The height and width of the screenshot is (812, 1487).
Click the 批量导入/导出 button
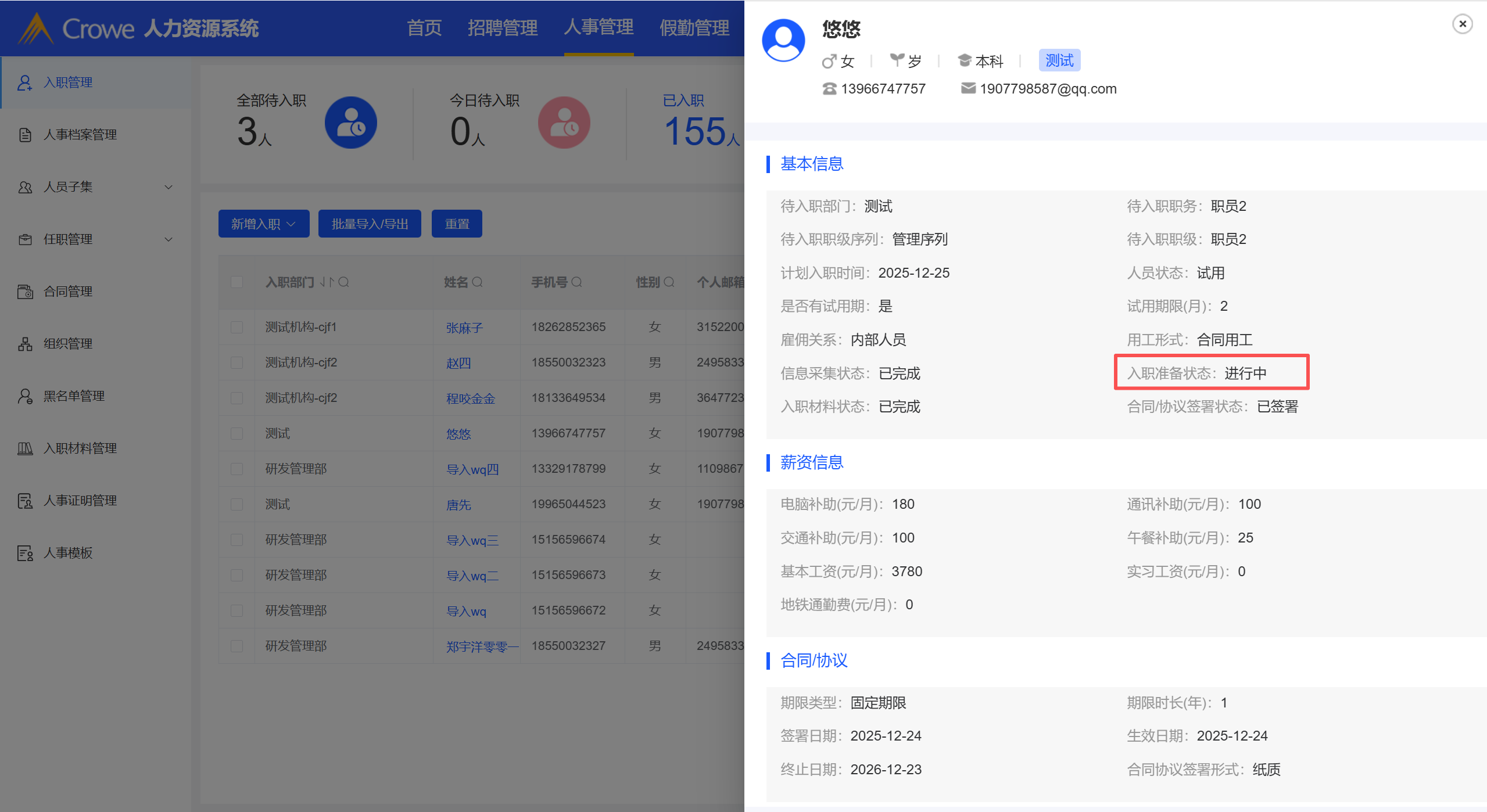[370, 224]
